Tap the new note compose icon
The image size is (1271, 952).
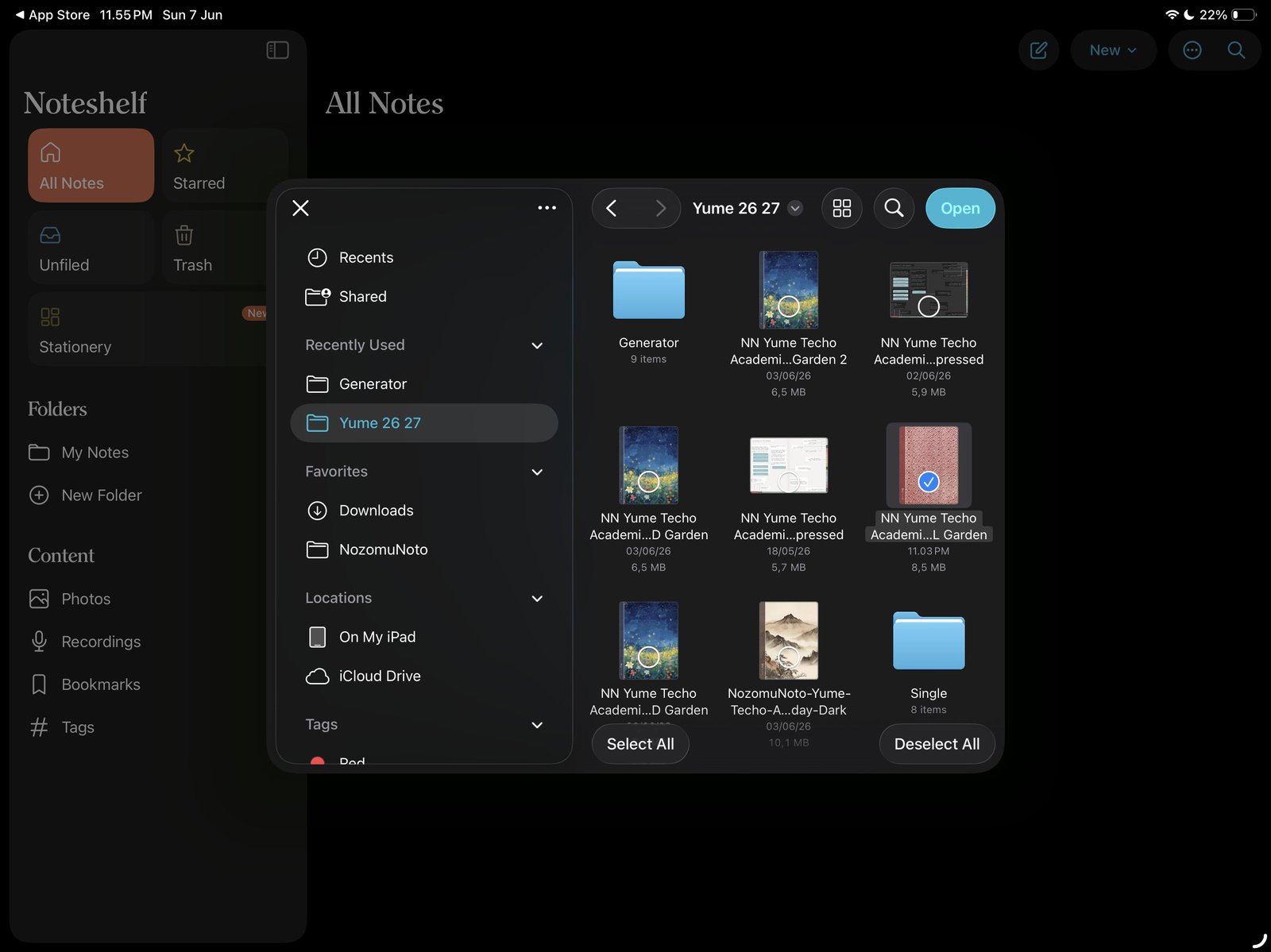(1038, 50)
